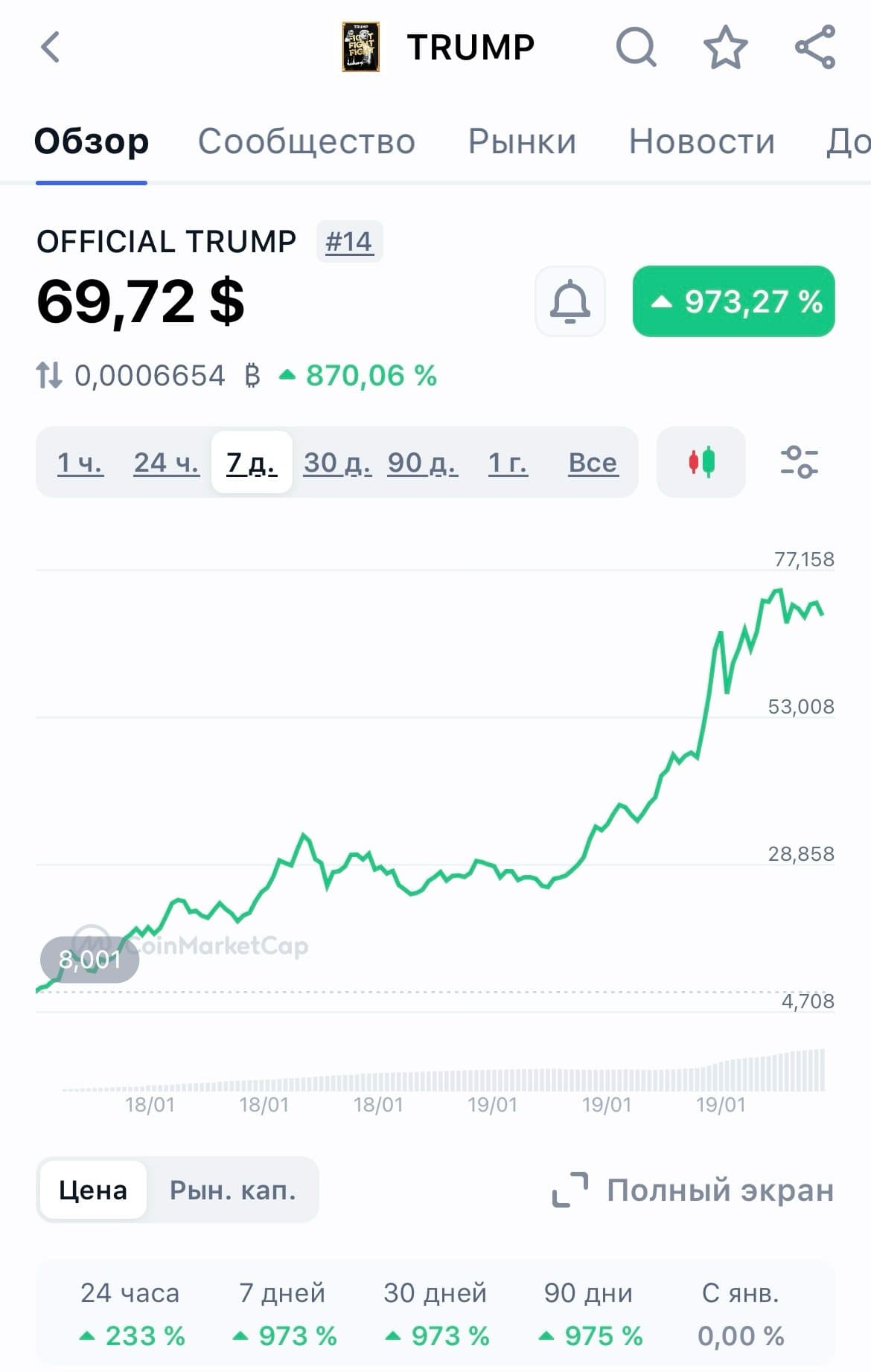Toggle the 973,27 % change badge
The image size is (871, 1372).
(x=733, y=301)
